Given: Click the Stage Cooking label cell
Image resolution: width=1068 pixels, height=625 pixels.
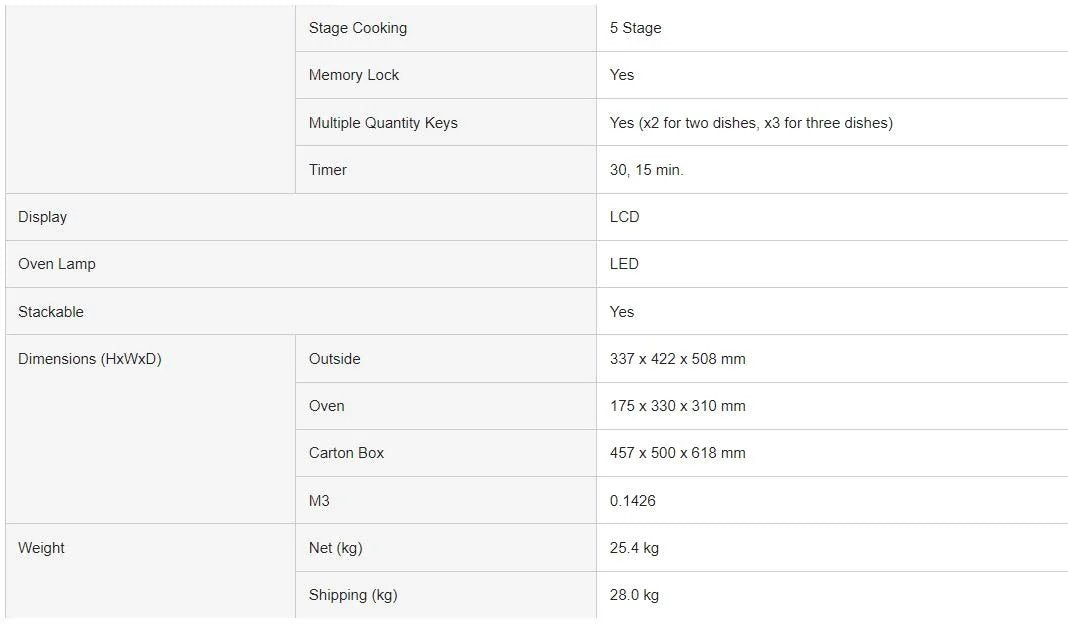Looking at the screenshot, I should point(358,28).
